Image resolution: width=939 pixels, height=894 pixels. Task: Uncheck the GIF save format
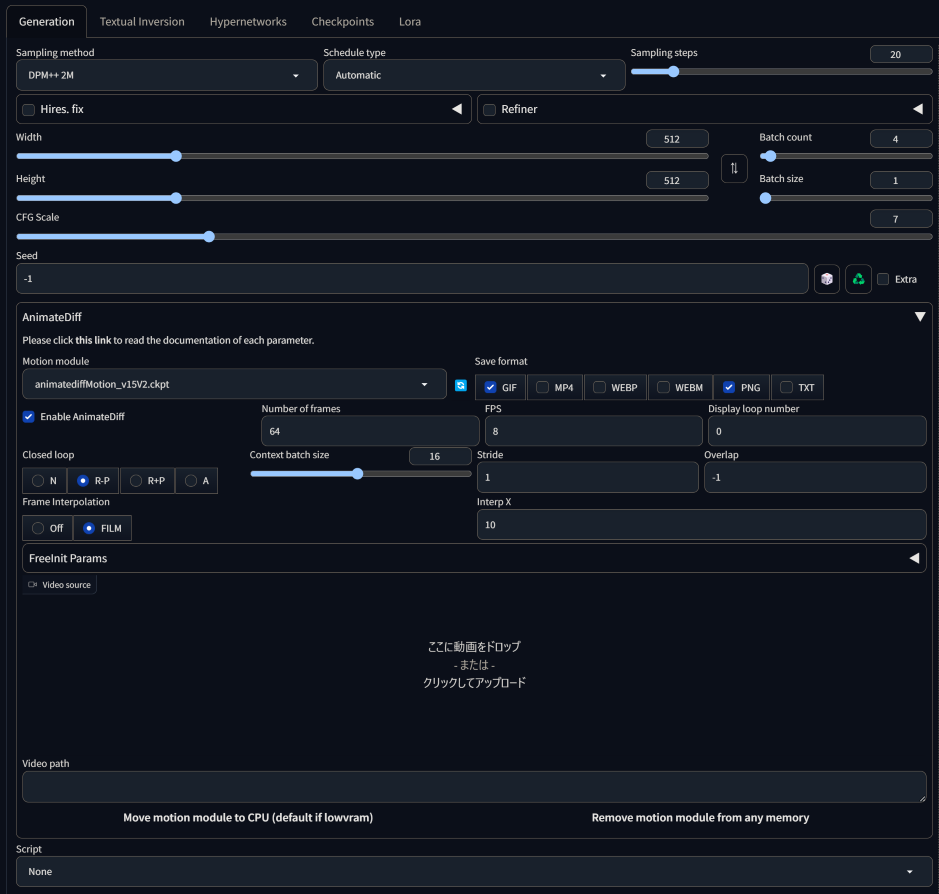[x=489, y=387]
